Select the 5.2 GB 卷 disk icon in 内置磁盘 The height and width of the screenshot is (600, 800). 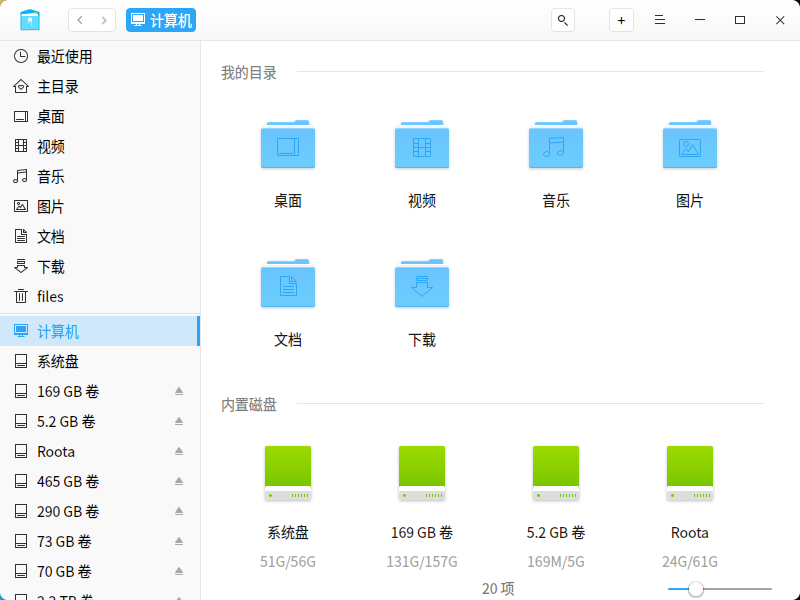pyautogui.click(x=556, y=473)
